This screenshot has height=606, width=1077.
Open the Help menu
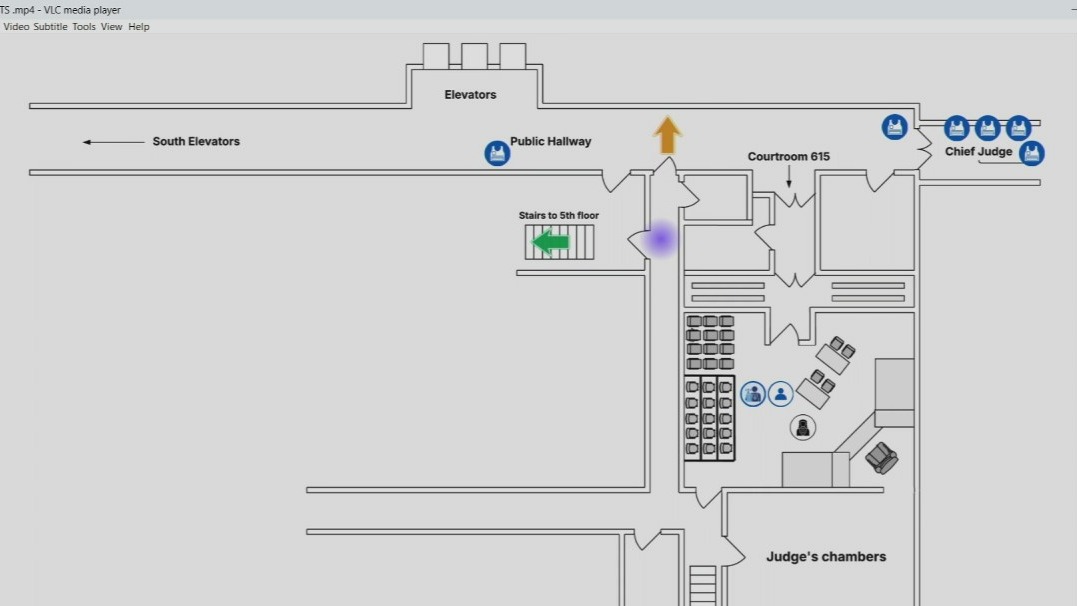click(x=138, y=27)
